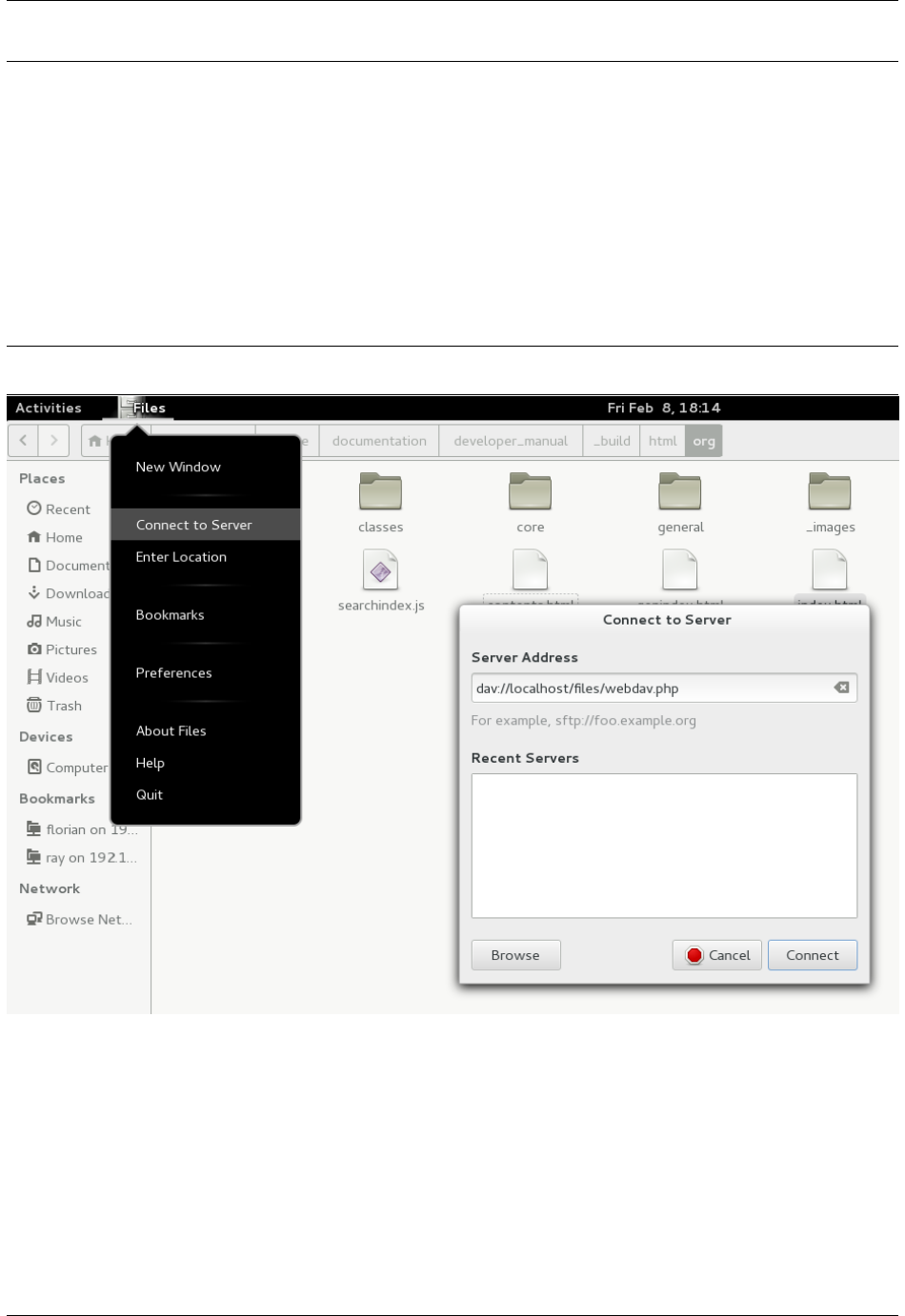Select the 'classes' folder name label
Viewport: 905px width, 1316px height.
381,528
